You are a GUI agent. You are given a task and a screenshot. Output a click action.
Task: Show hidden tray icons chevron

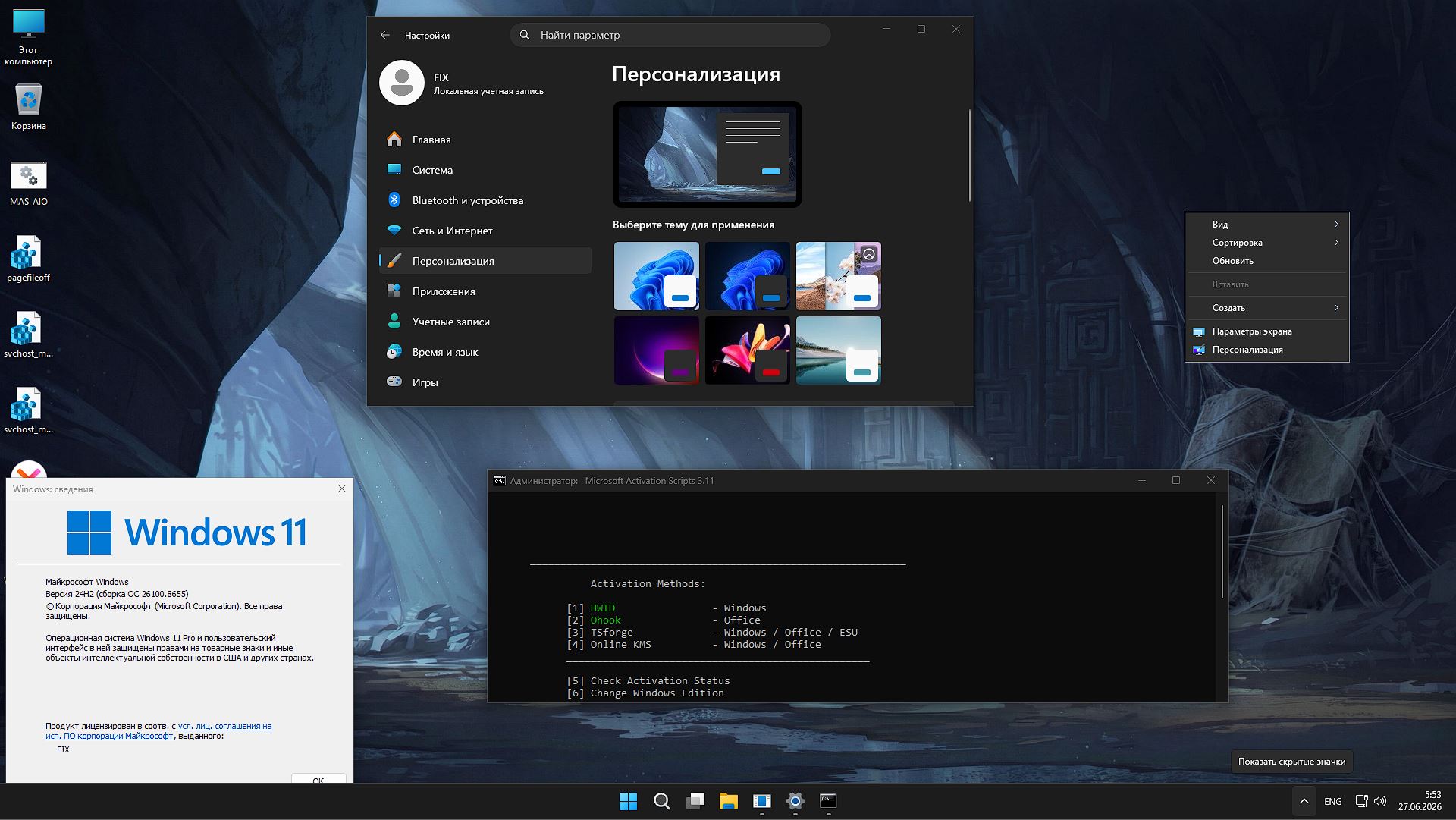(1304, 801)
